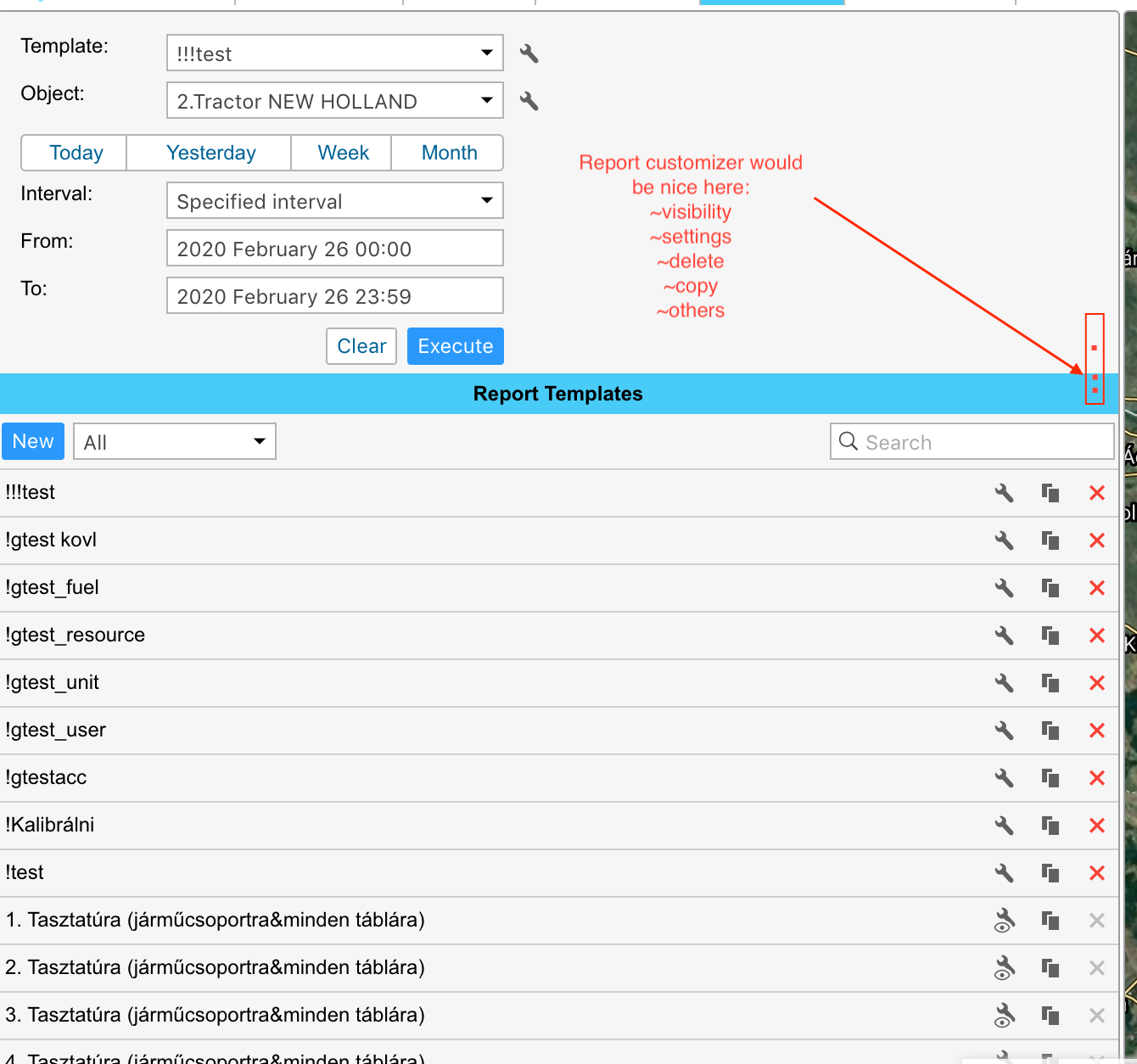Delete the !test template
Viewport: 1137px width, 1064px height.
pyautogui.click(x=1096, y=873)
